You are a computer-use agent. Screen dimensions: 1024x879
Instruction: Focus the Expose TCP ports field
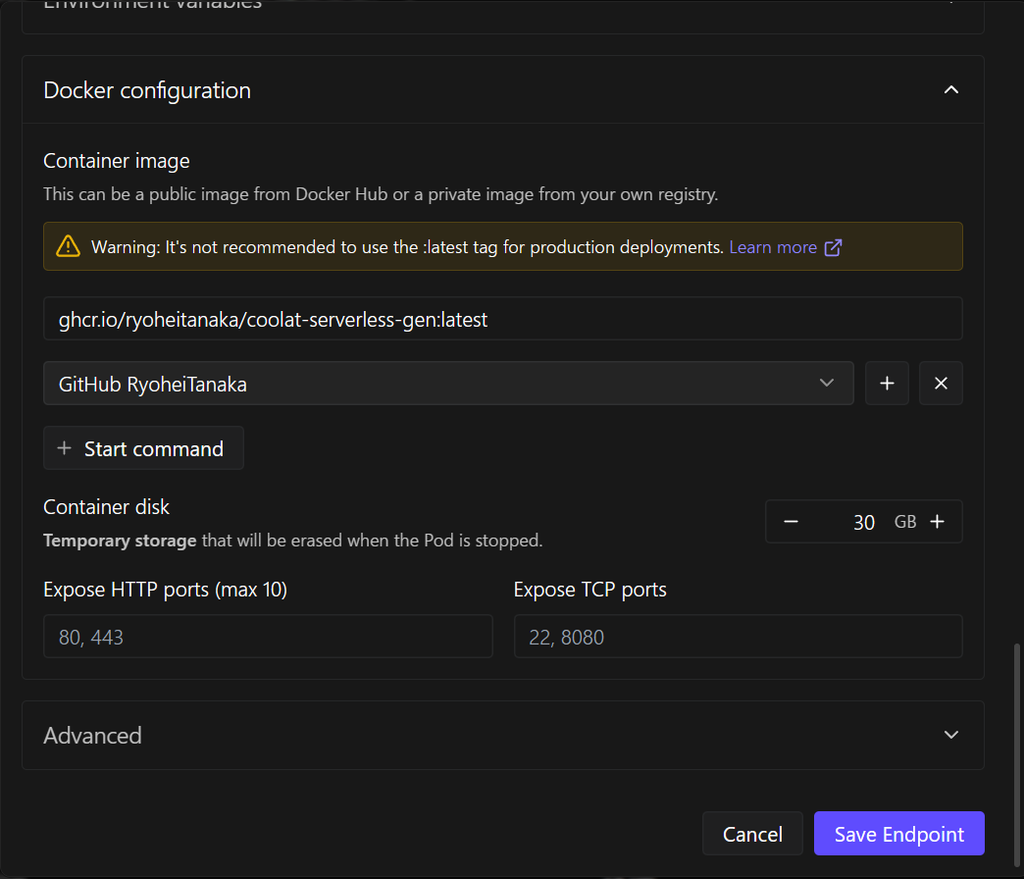pyautogui.click(x=738, y=637)
